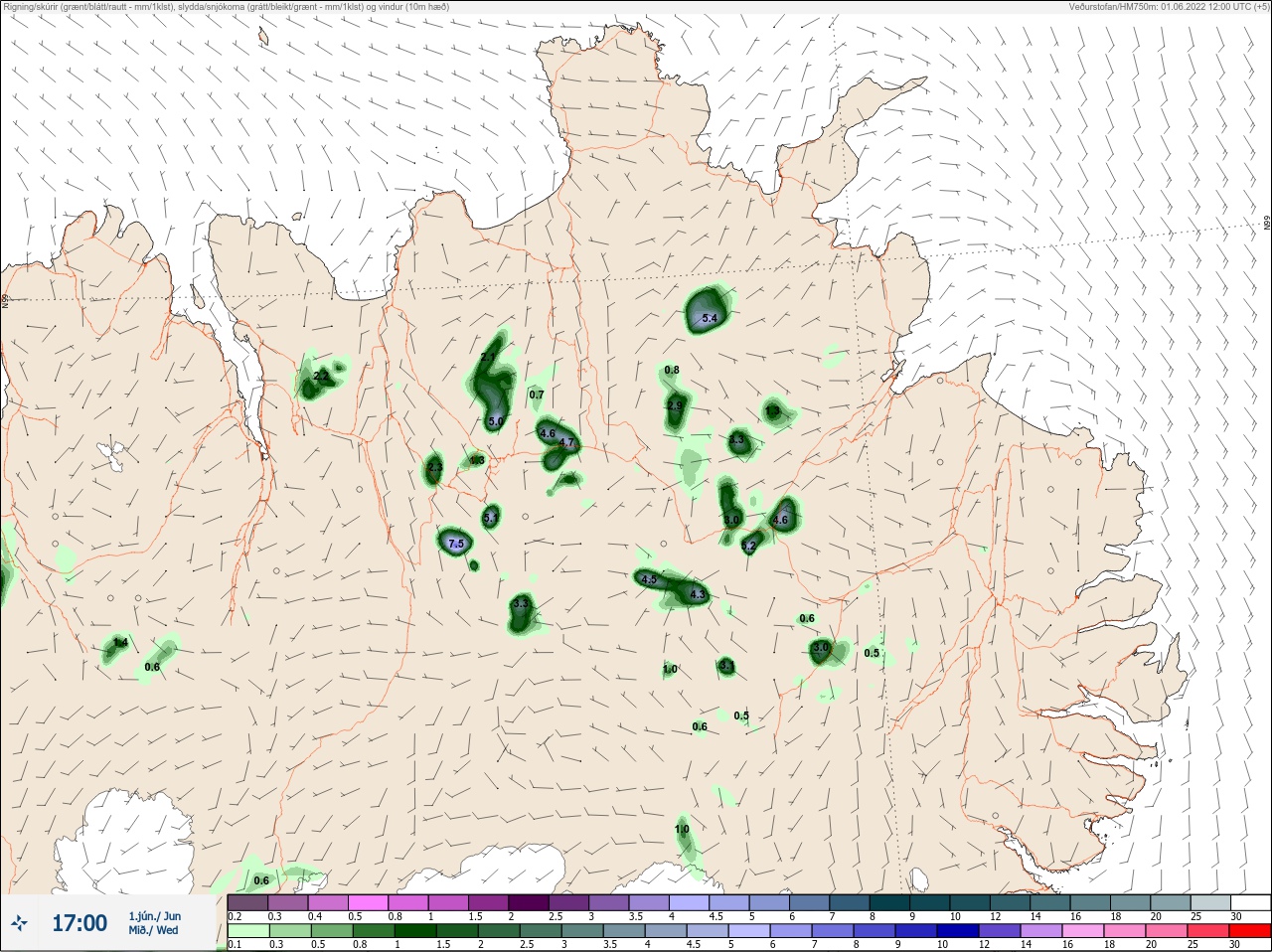
Task: Click the 0.7 precipitation value label
Action: (x=537, y=395)
